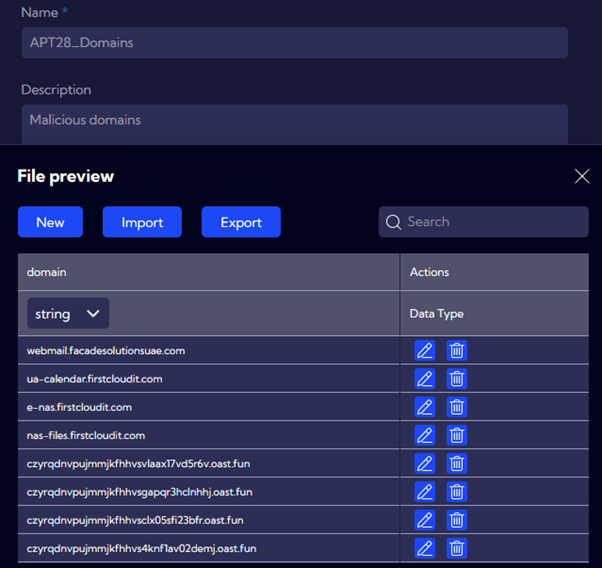The height and width of the screenshot is (568, 602).
Task: Focus the Search field
Action: tap(490, 222)
